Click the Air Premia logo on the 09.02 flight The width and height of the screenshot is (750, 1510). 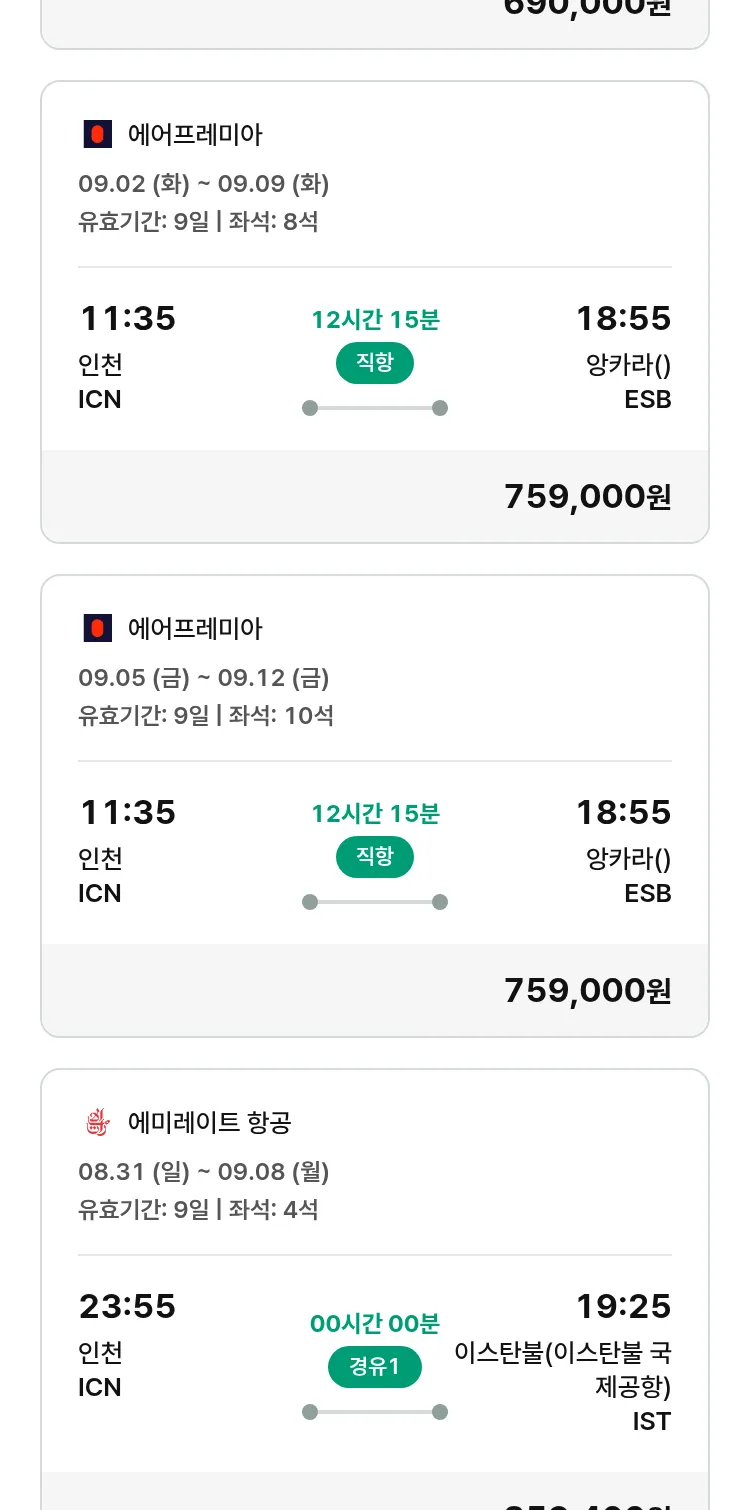coord(97,134)
